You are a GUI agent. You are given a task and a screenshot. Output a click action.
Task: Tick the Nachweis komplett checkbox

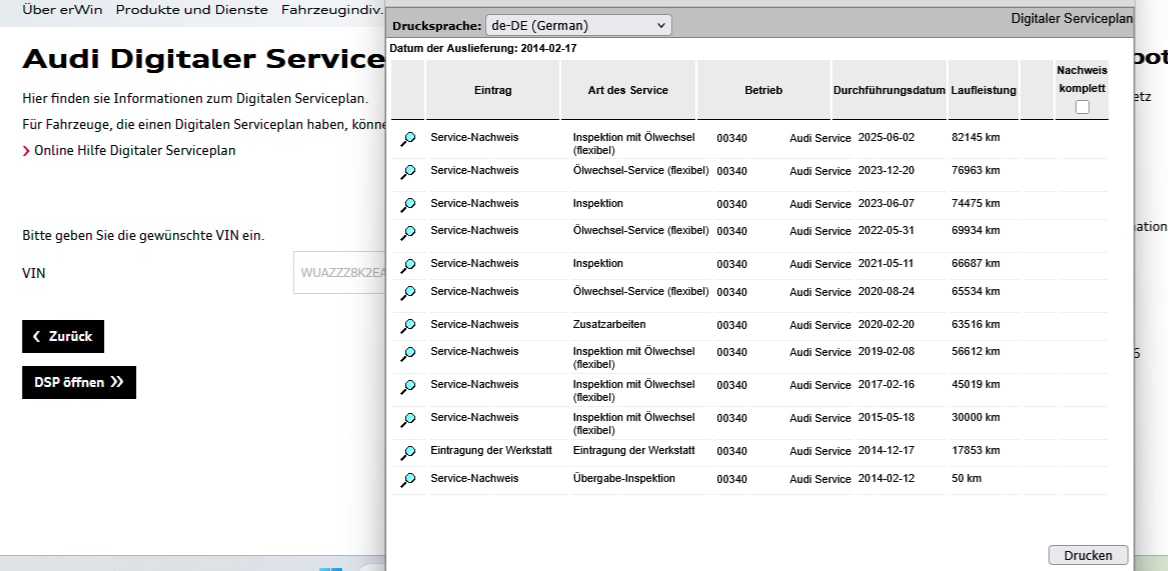pos(1082,107)
